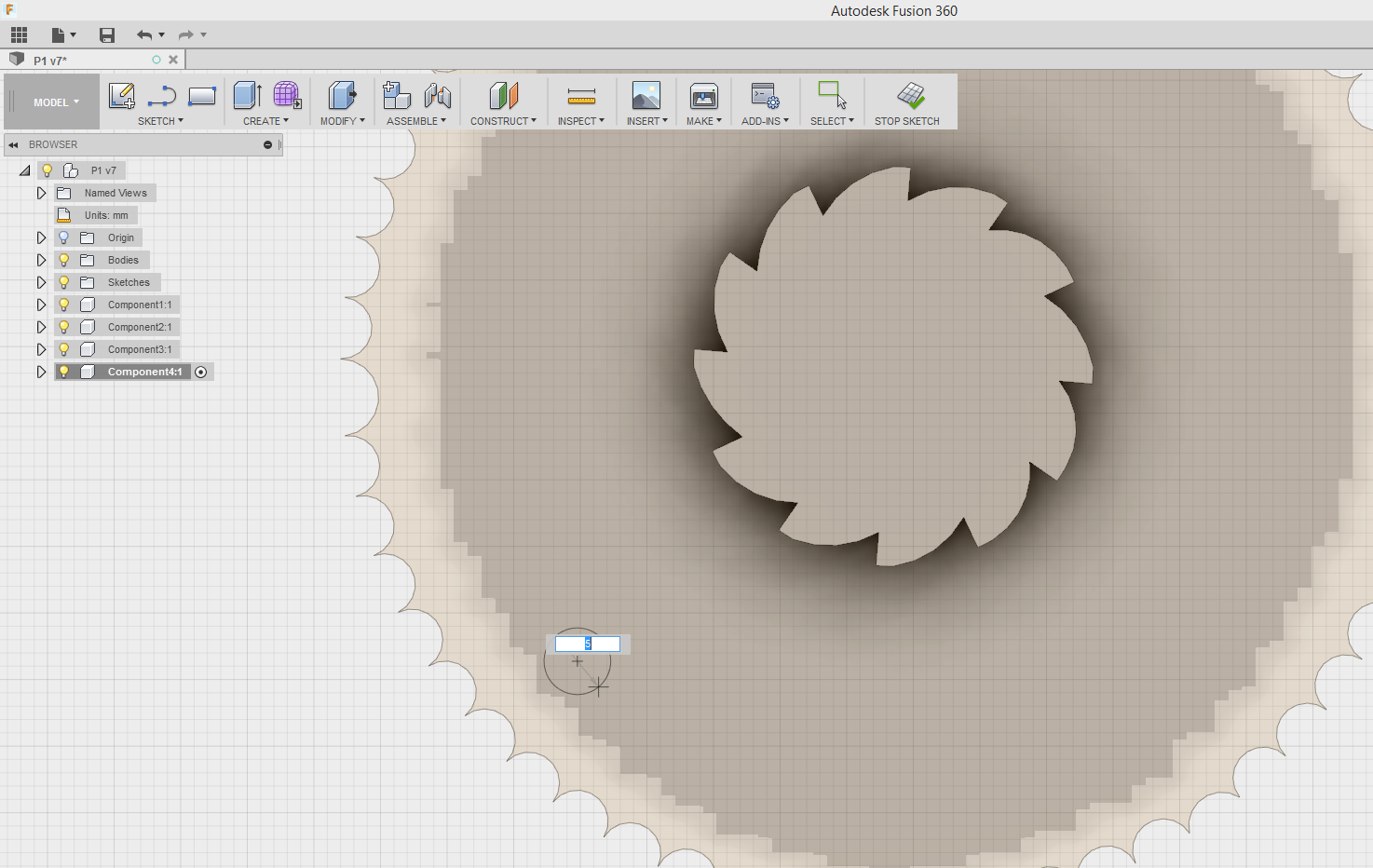Open the MODIFY menu
Image resolution: width=1373 pixels, height=868 pixels.
coord(342,121)
